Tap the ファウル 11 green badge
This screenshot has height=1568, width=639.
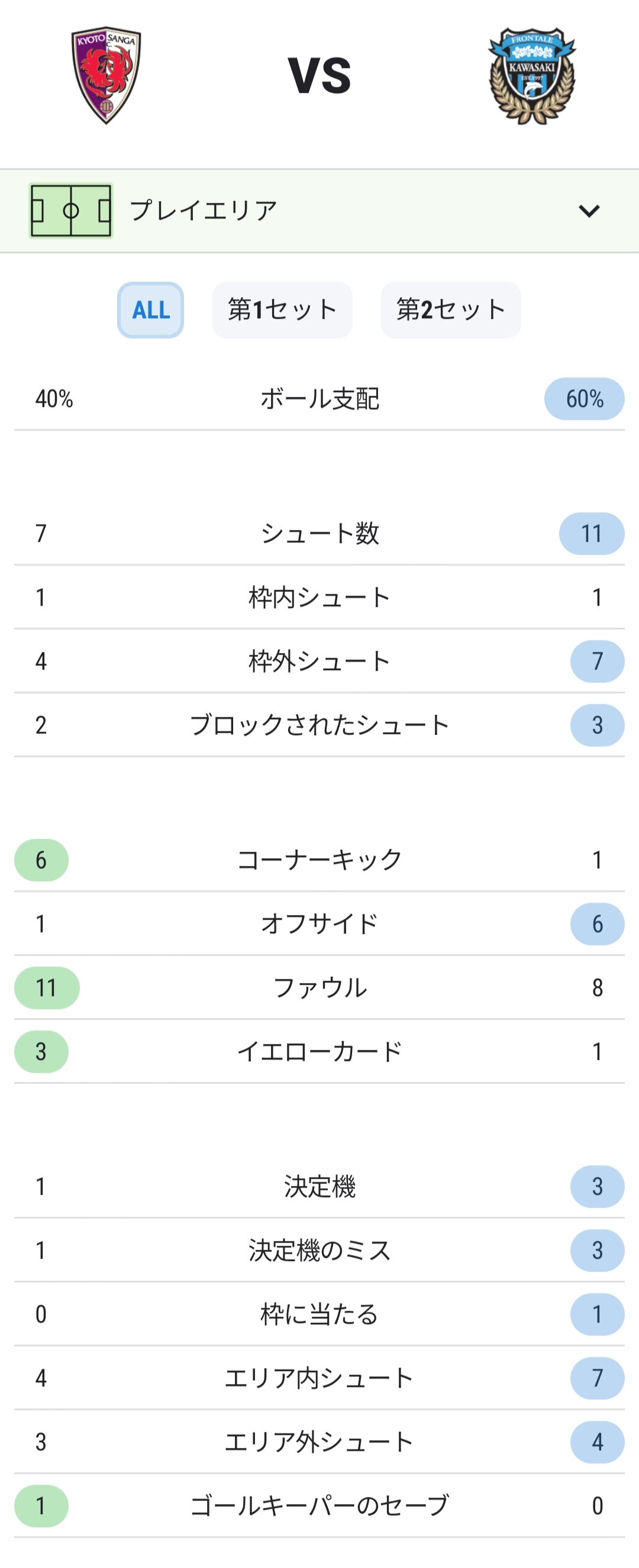pyautogui.click(x=47, y=988)
